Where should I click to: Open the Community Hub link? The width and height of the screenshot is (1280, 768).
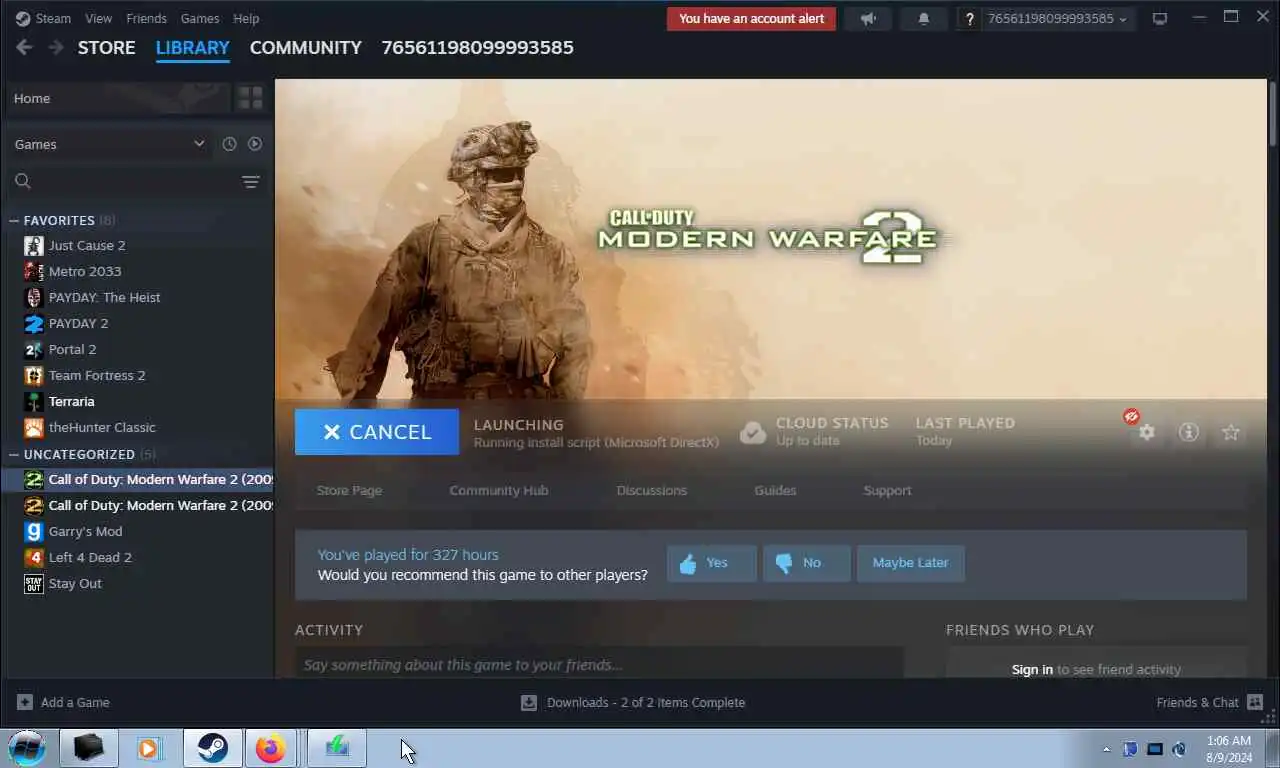coord(498,490)
